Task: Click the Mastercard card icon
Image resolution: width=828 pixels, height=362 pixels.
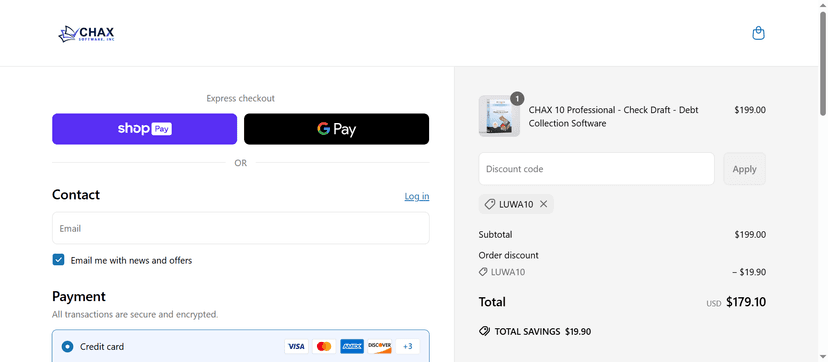Action: pyautogui.click(x=324, y=347)
